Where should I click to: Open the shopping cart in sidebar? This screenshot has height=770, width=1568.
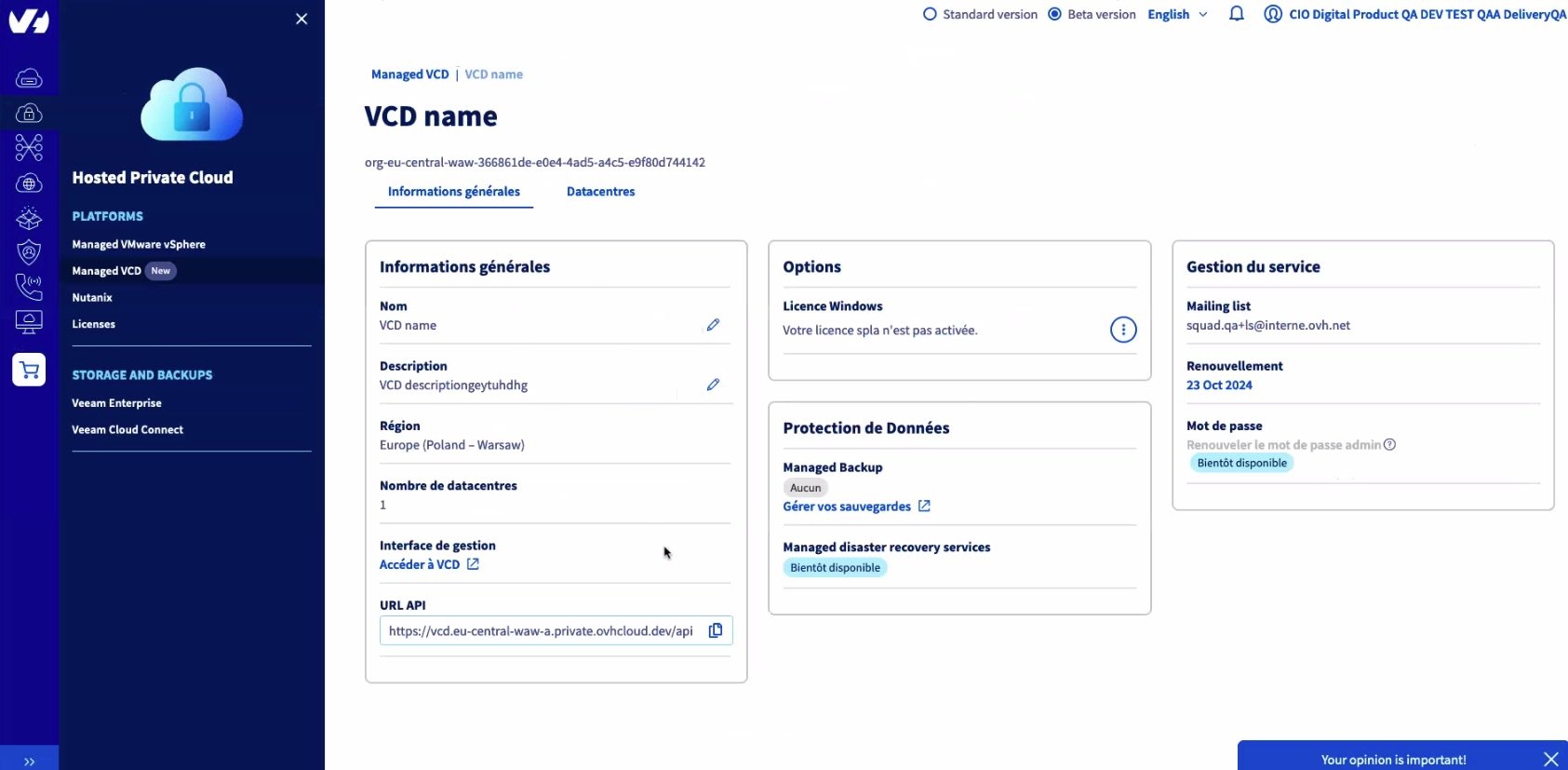(29, 370)
